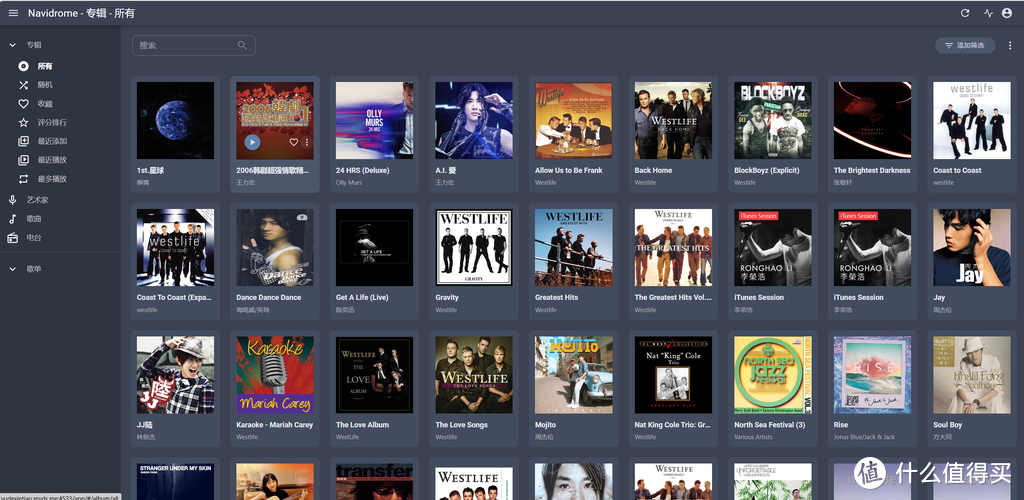Open 24 HRS (Deluxe) album cover
The width and height of the screenshot is (1024, 500).
pos(374,120)
